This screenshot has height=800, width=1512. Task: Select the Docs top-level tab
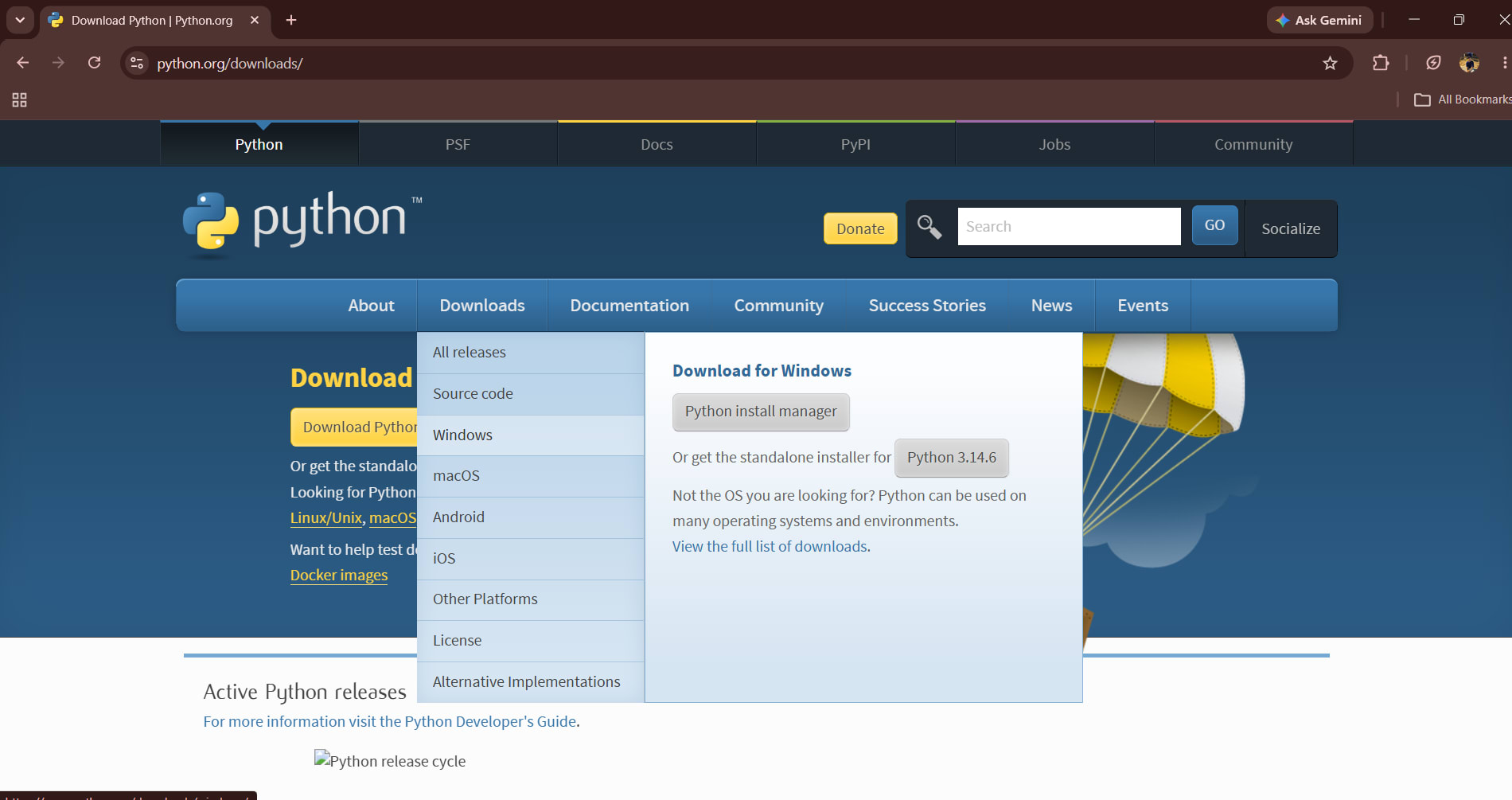[x=657, y=144]
